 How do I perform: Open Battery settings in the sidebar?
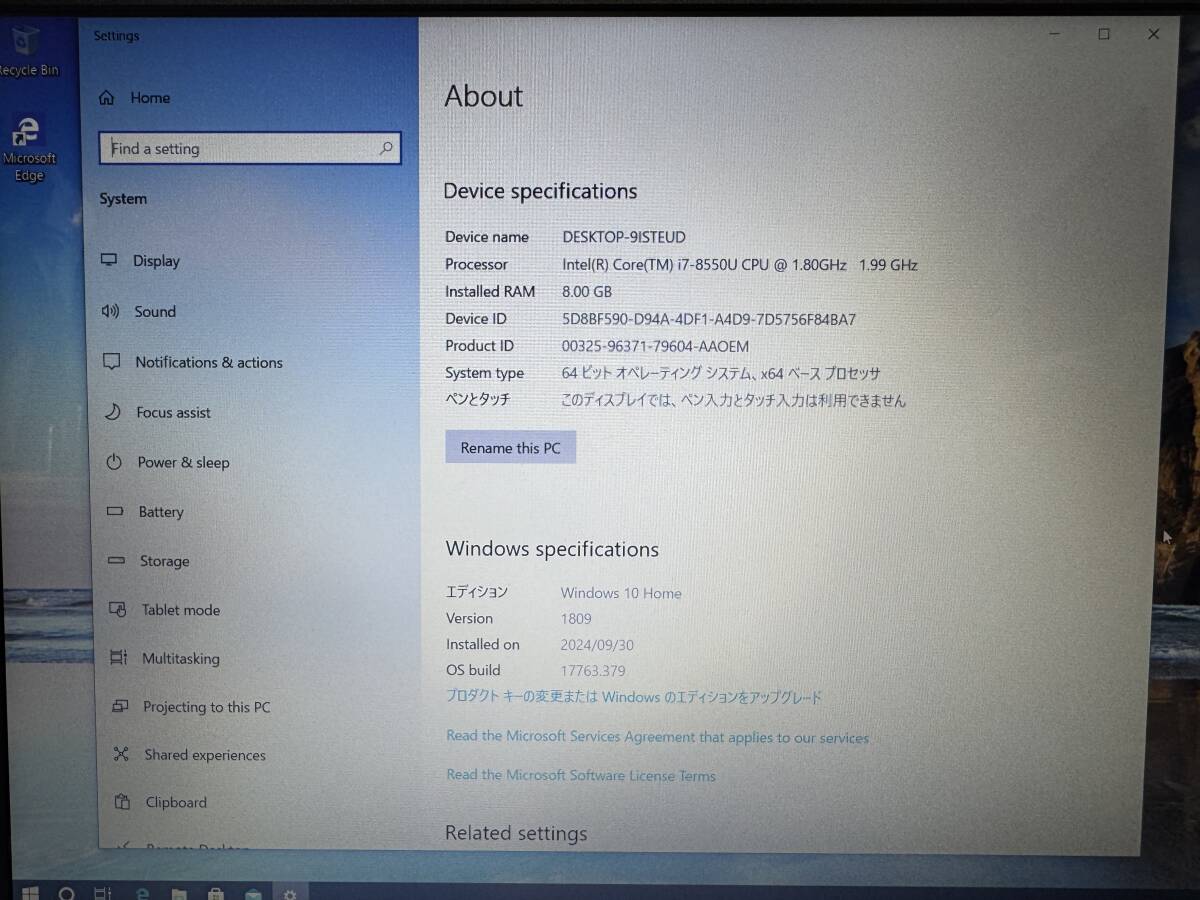tap(161, 512)
